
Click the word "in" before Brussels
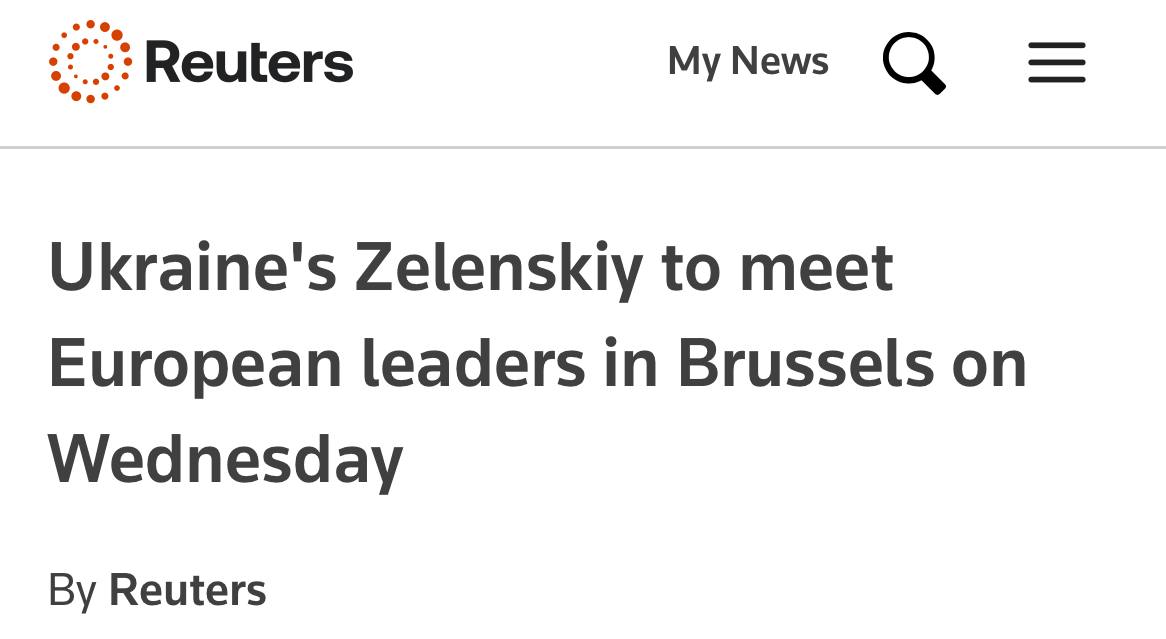(631, 364)
